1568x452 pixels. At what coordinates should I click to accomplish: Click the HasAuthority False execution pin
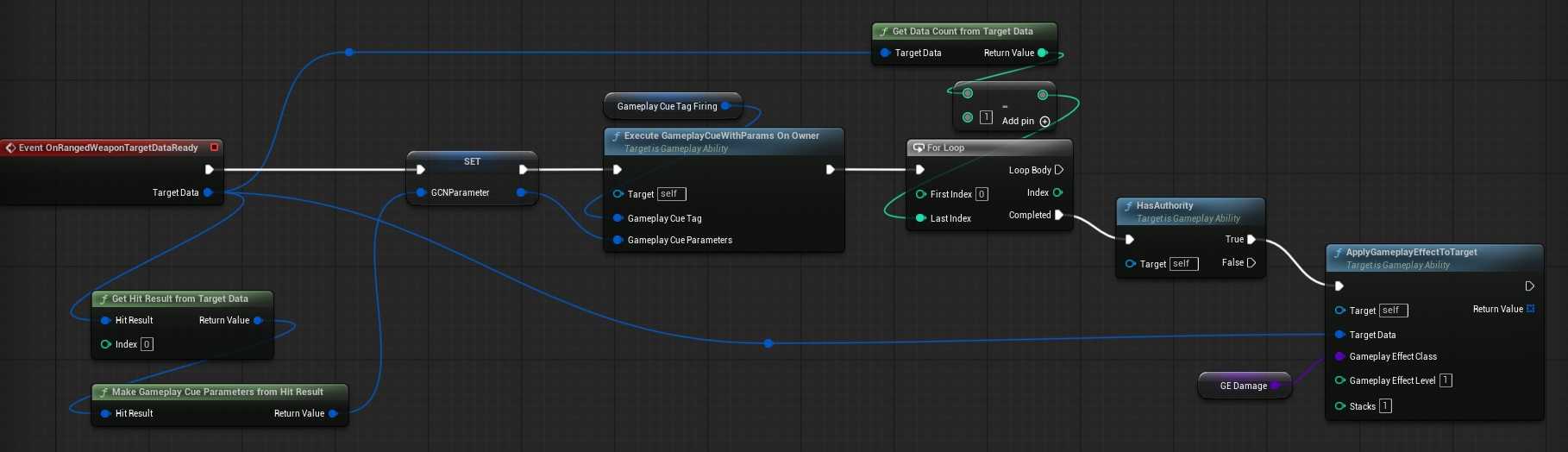[x=1251, y=262]
